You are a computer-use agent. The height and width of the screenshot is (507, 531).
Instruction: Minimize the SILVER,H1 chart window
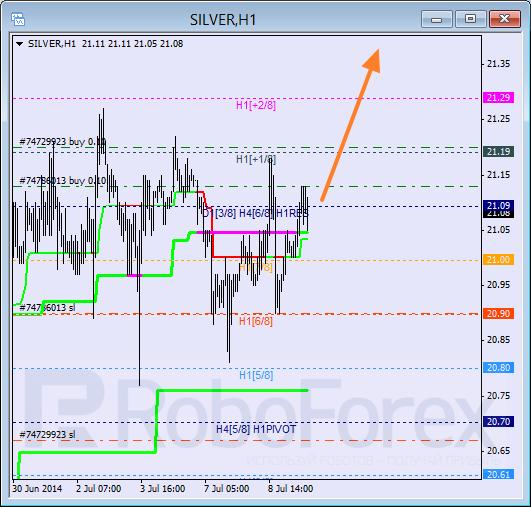tap(437, 19)
